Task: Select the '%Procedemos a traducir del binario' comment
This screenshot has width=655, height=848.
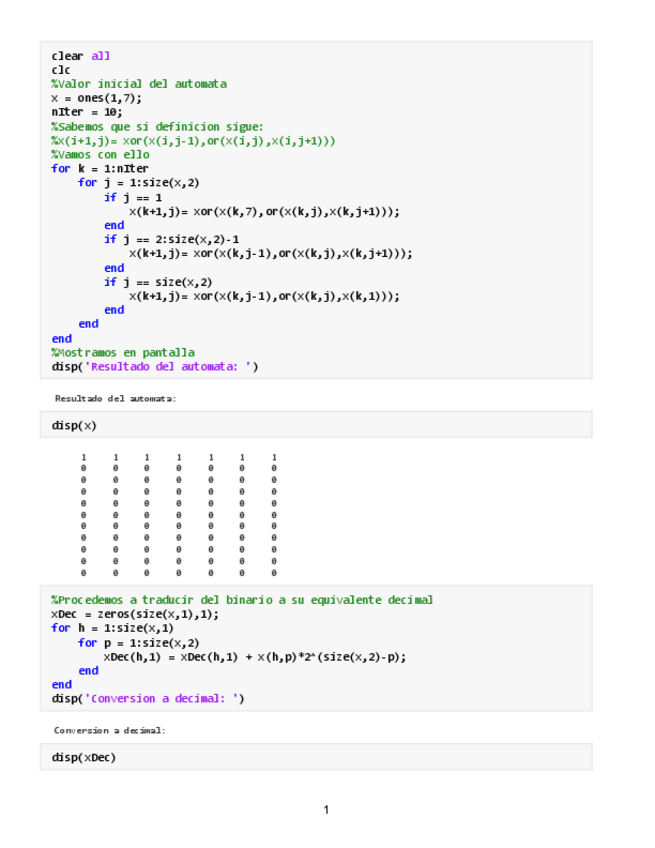Action: (x=242, y=600)
